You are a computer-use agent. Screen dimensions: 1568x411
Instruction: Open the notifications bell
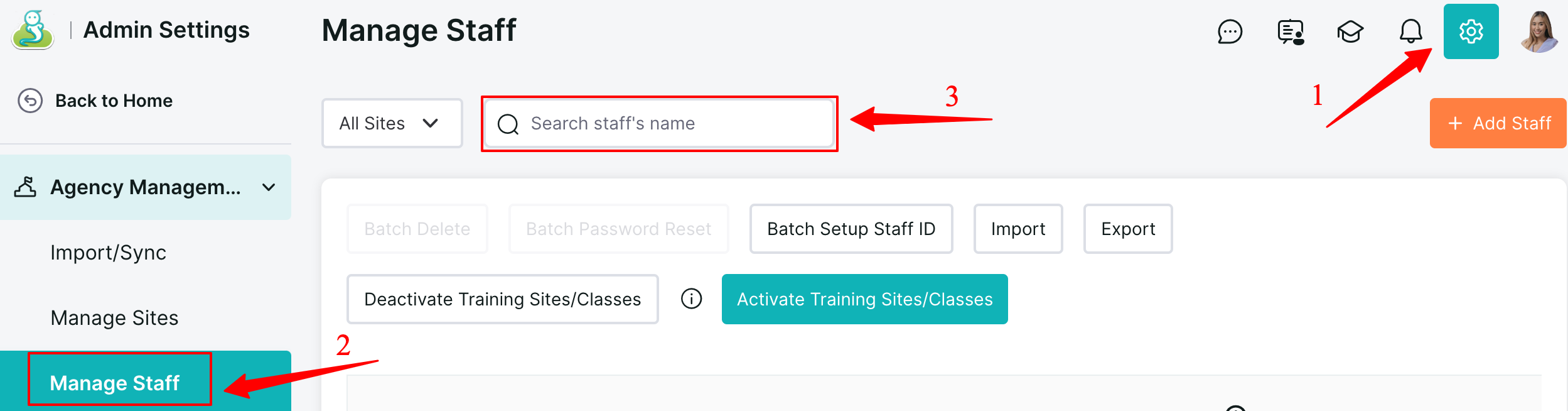[1410, 31]
